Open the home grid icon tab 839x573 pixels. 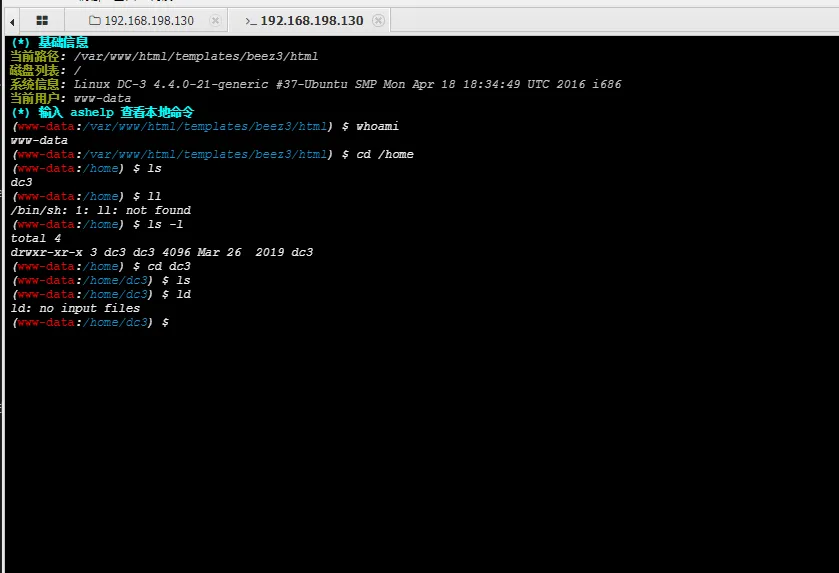point(42,20)
